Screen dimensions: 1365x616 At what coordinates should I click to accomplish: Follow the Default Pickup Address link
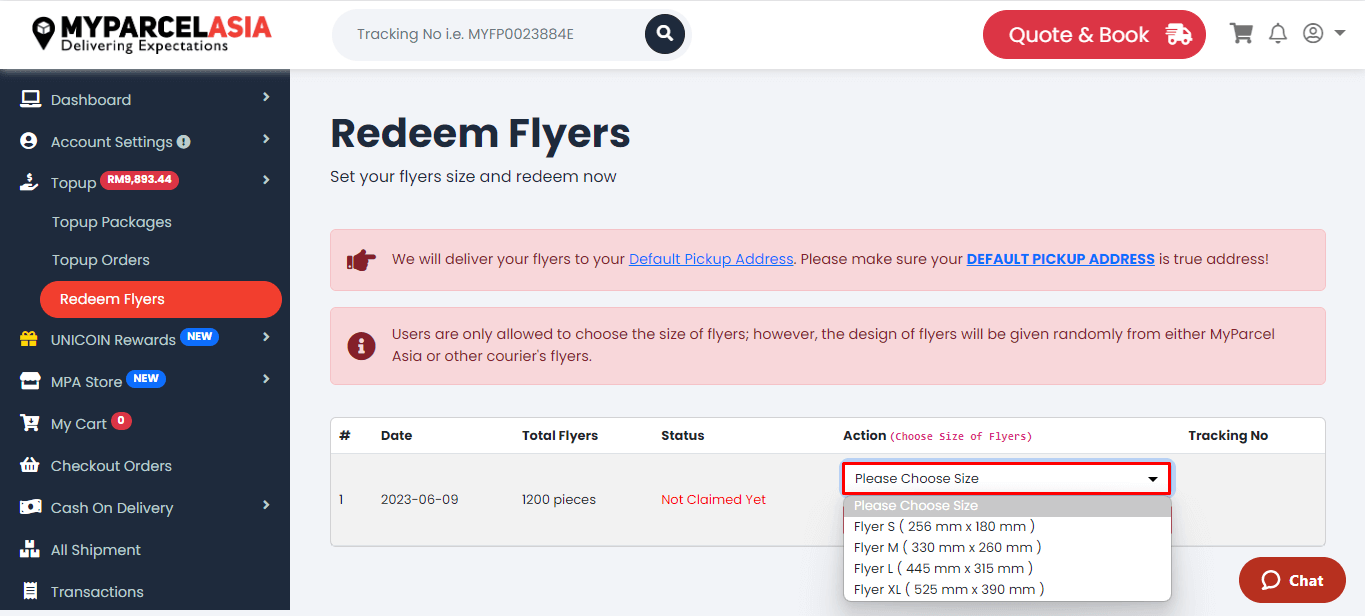click(x=711, y=259)
